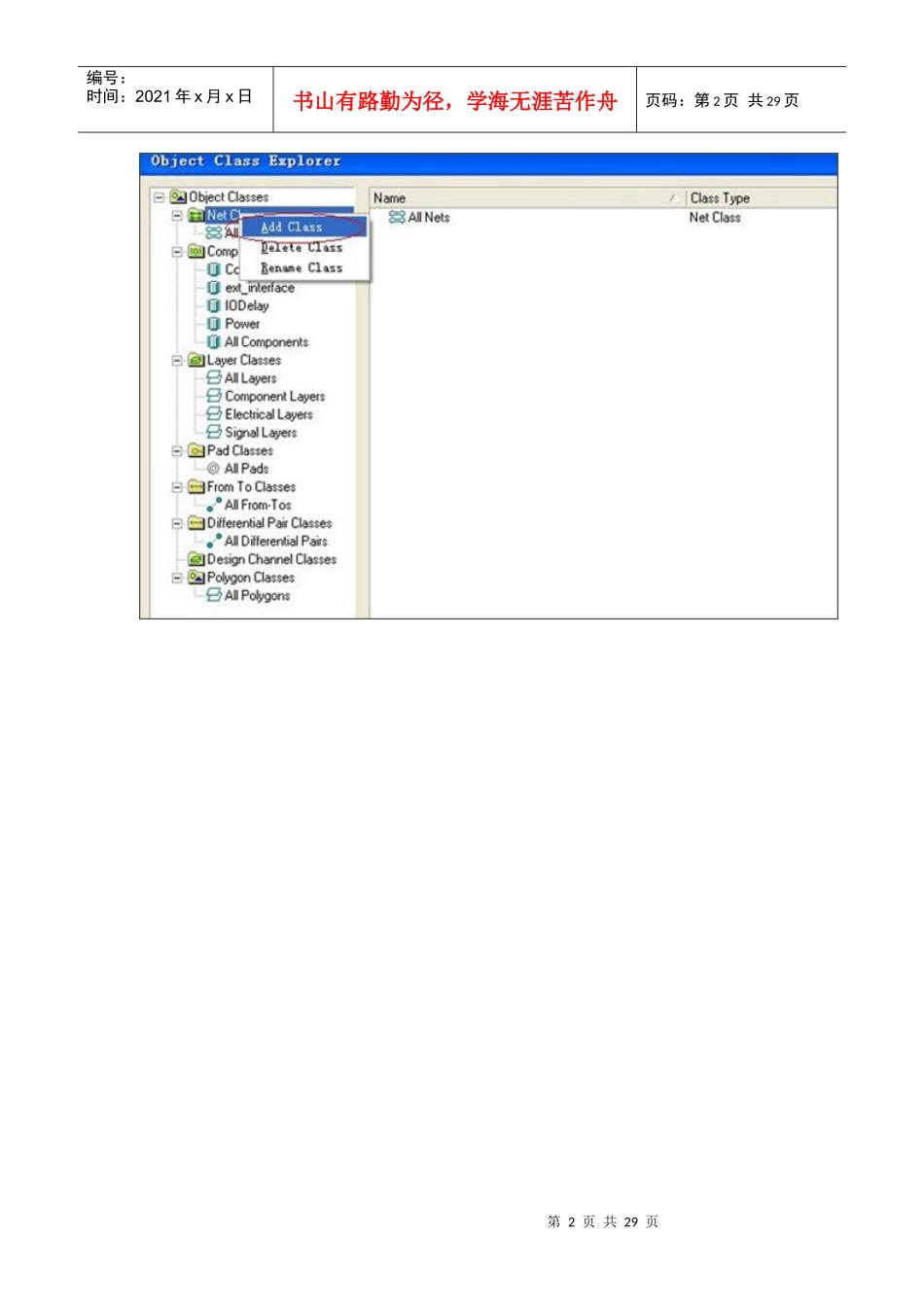Click the Electrical Layers icon
The height and width of the screenshot is (1307, 924).
(214, 414)
